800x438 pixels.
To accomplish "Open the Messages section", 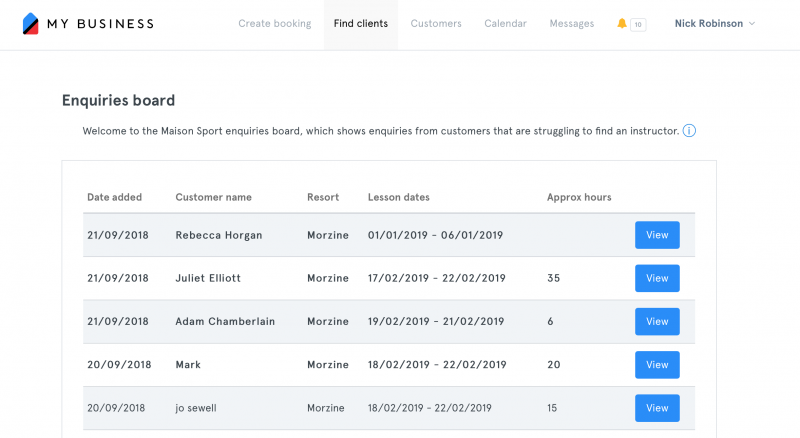I will click(571, 23).
